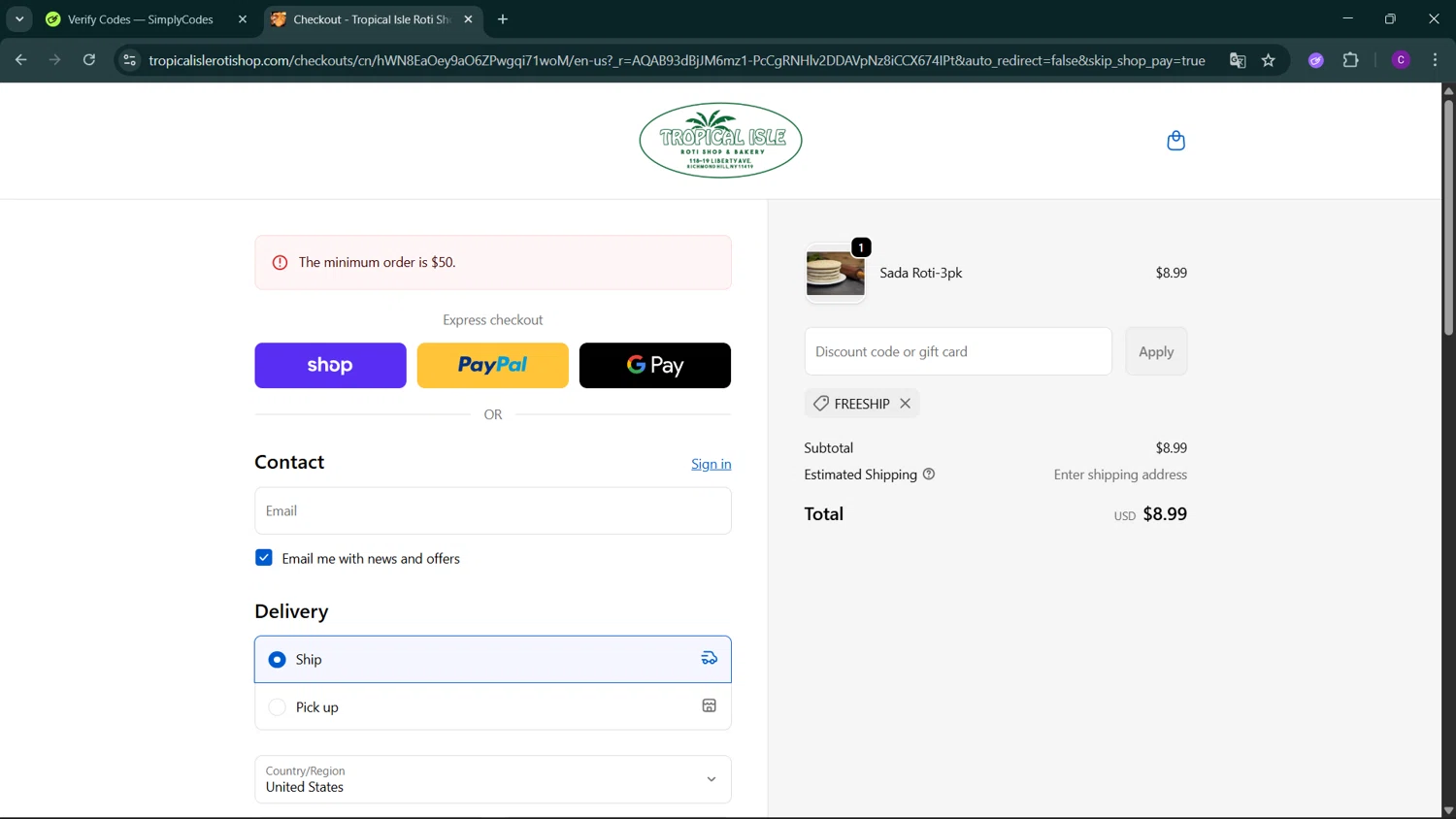Click the Sada Roti-3pk product thumbnail
The height and width of the screenshot is (819, 1456).
(835, 274)
